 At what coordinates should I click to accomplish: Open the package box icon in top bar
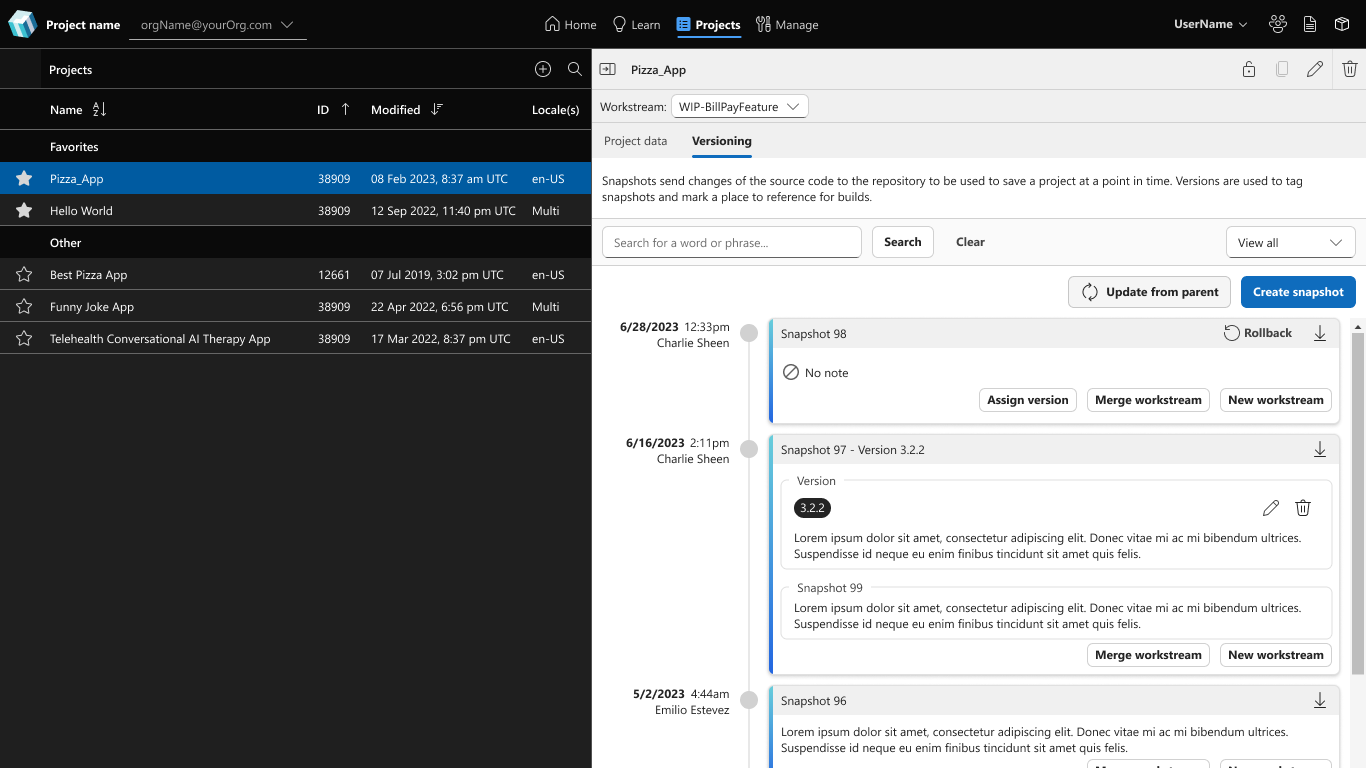[x=1342, y=24]
